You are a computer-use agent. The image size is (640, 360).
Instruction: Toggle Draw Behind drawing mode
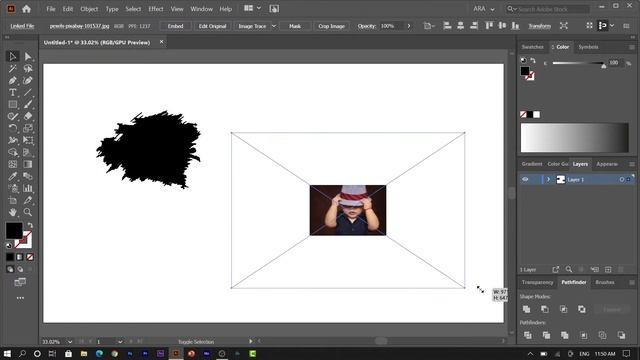click(x=20, y=269)
